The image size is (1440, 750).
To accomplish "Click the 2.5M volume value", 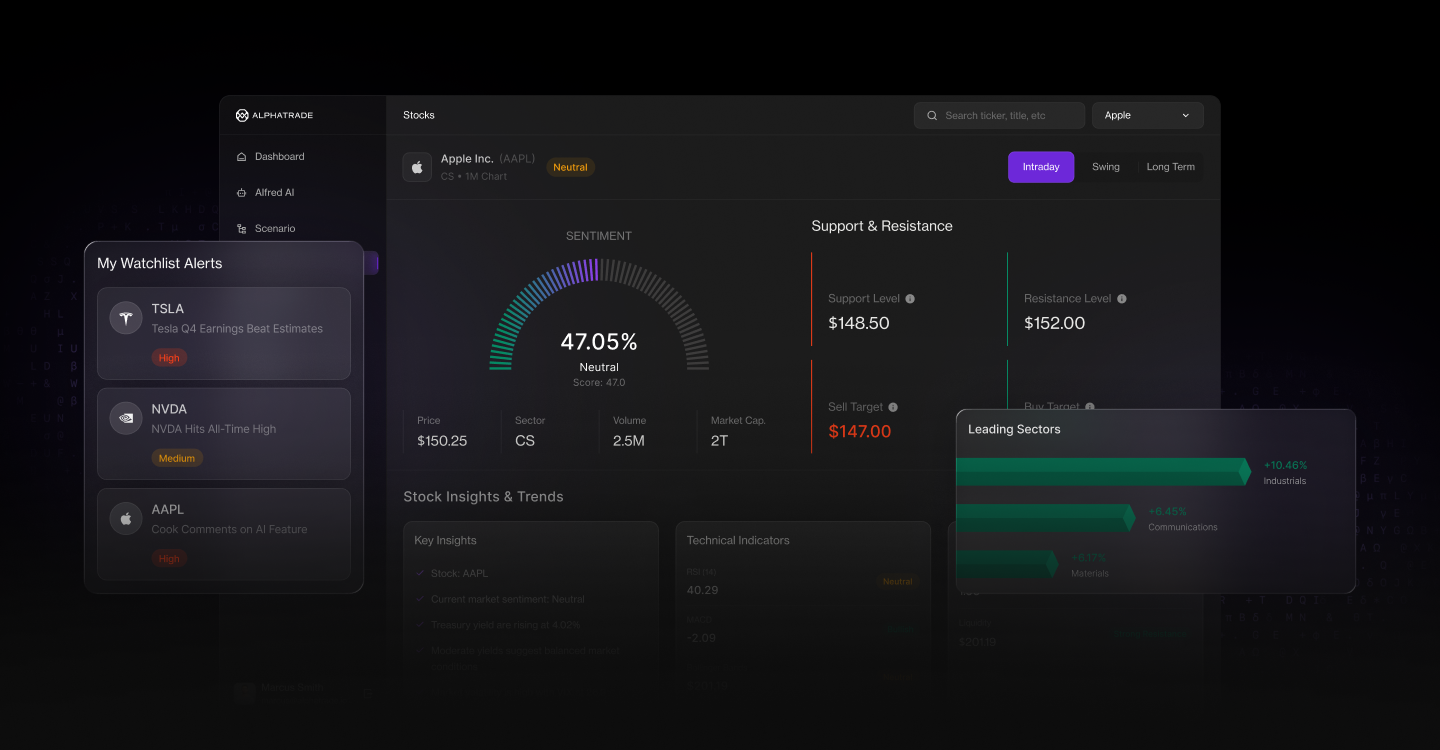I will click(x=629, y=441).
